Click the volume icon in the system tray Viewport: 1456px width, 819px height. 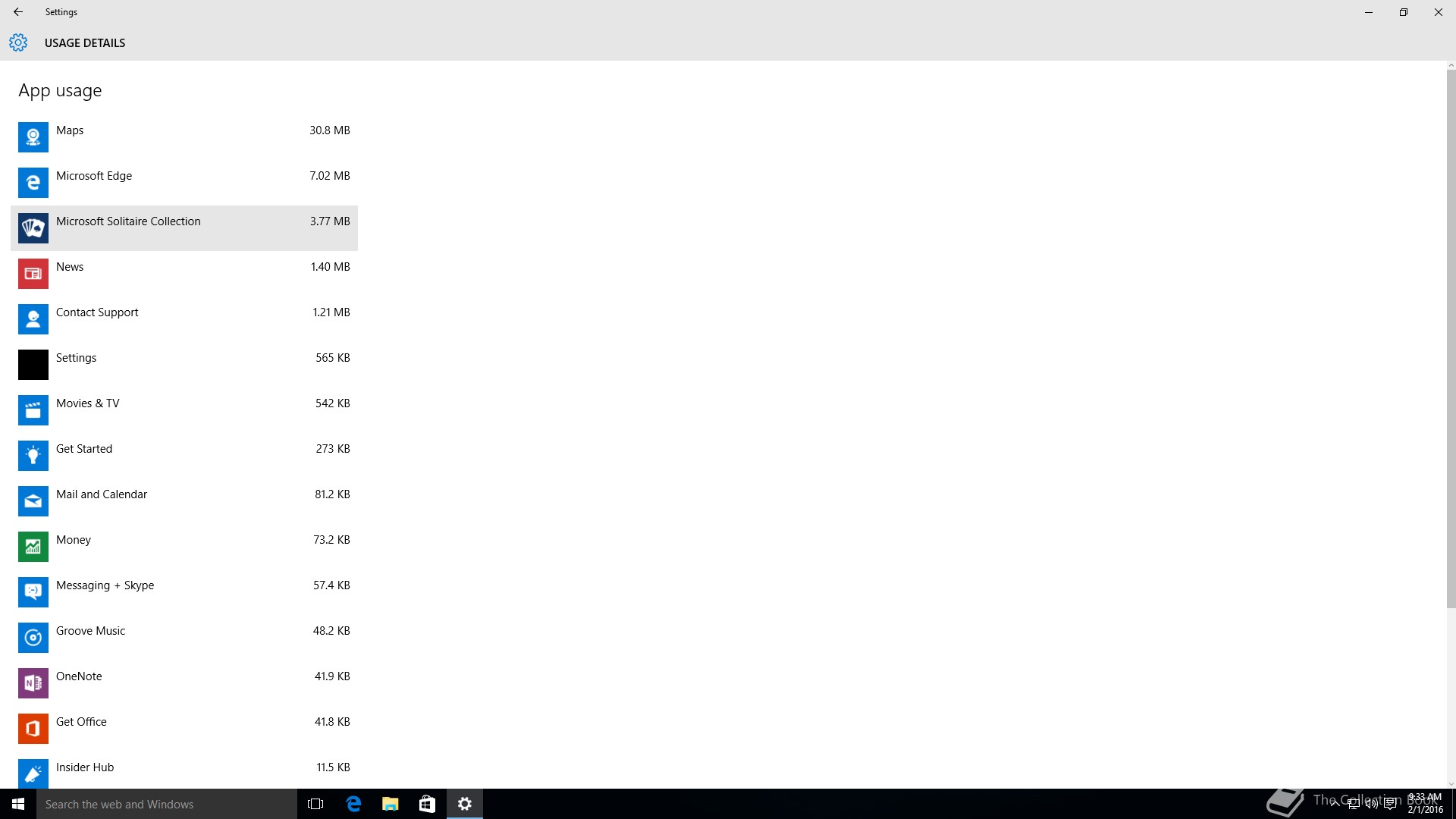pos(1371,804)
